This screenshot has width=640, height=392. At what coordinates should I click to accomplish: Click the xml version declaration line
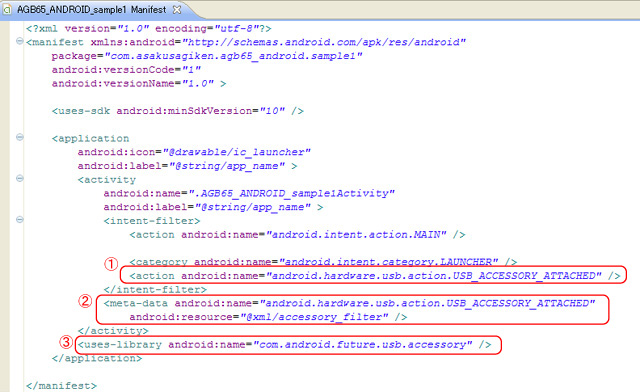(x=149, y=29)
